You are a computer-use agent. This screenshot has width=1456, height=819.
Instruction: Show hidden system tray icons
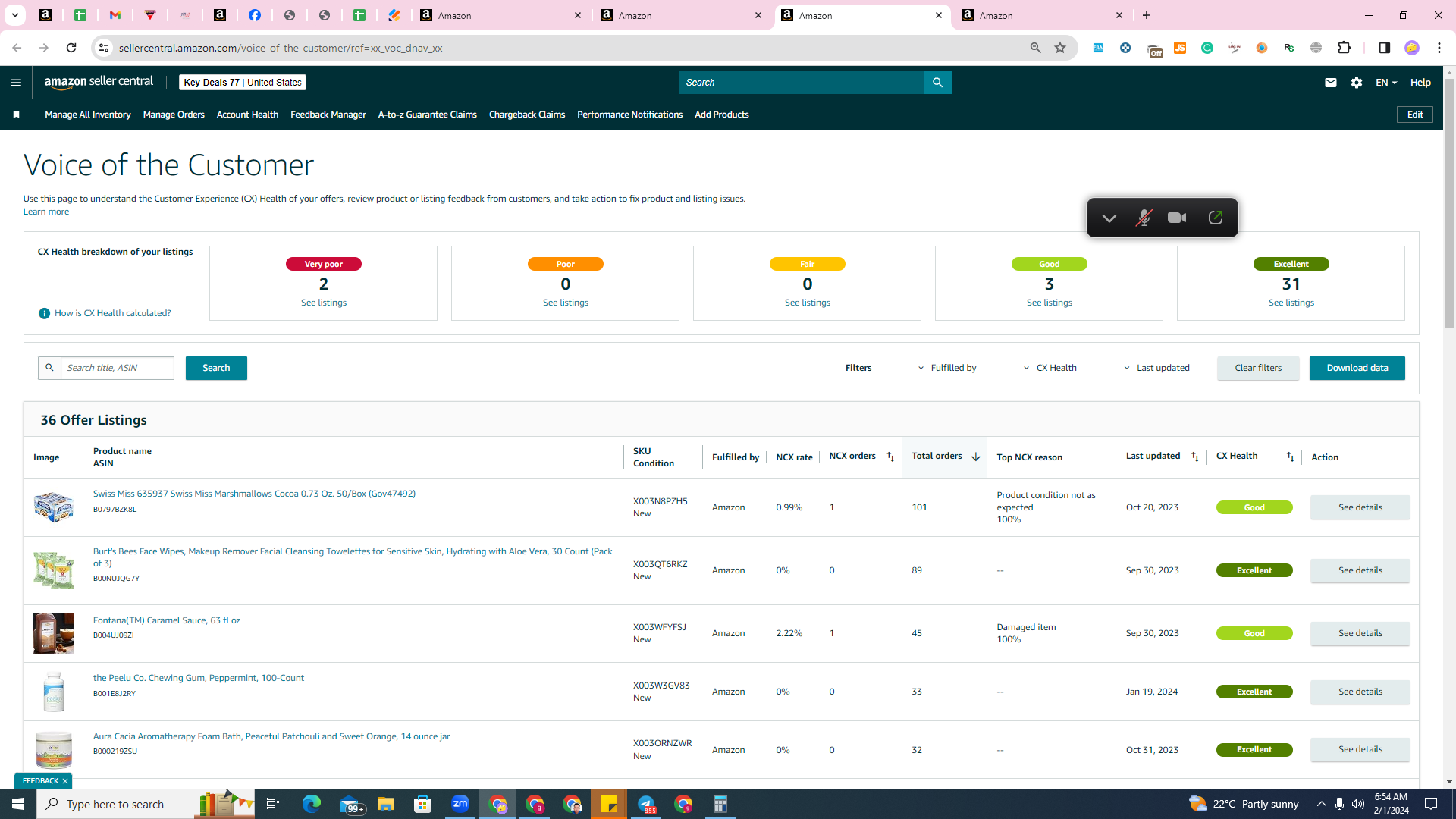[1322, 804]
